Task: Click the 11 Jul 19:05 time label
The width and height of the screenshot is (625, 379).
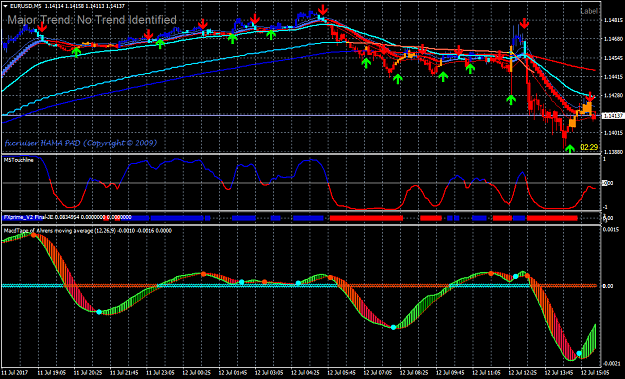Action: click(x=52, y=373)
